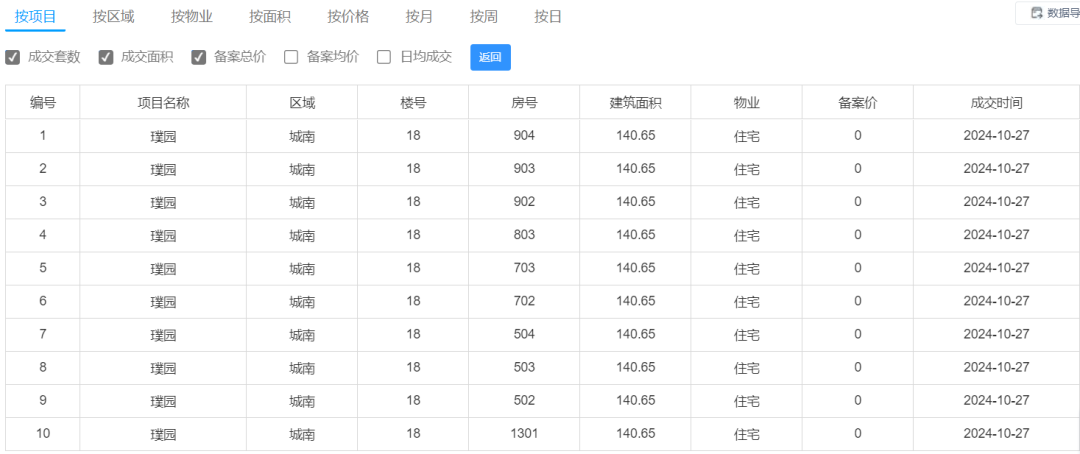Screen dimensions: 1080x454
Task: Toggle the 备案总价 checkbox
Action: click(x=198, y=57)
